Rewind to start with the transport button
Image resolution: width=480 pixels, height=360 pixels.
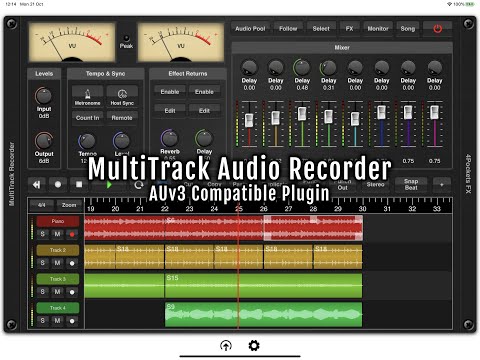[x=36, y=184]
